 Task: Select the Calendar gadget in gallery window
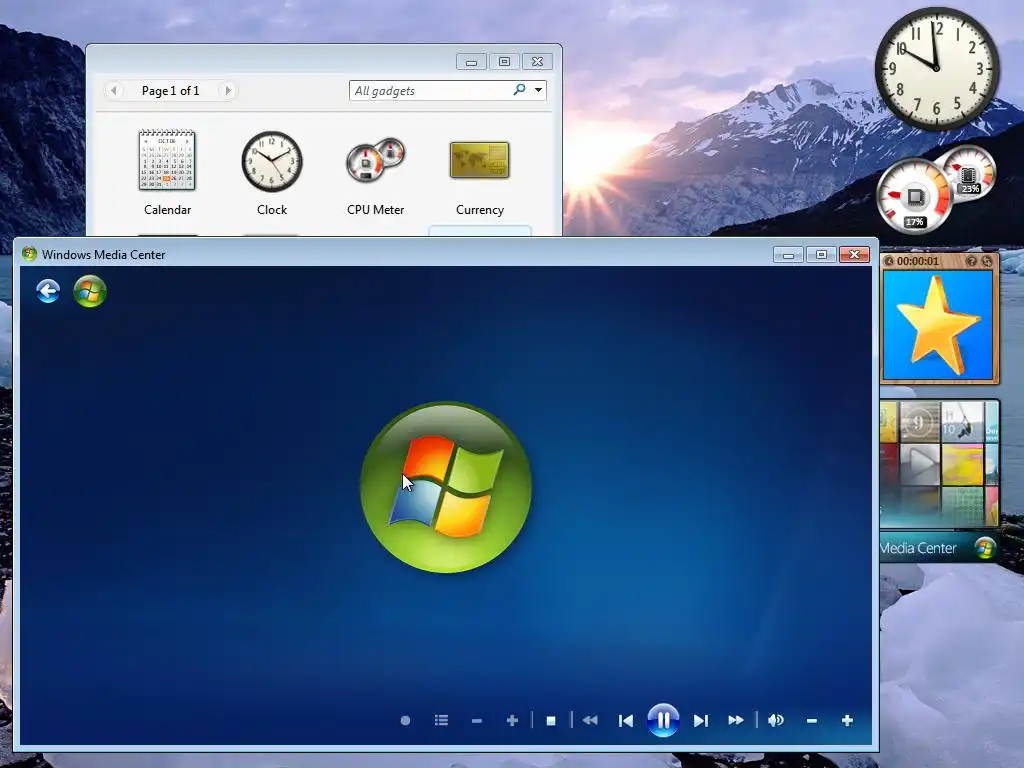(167, 173)
